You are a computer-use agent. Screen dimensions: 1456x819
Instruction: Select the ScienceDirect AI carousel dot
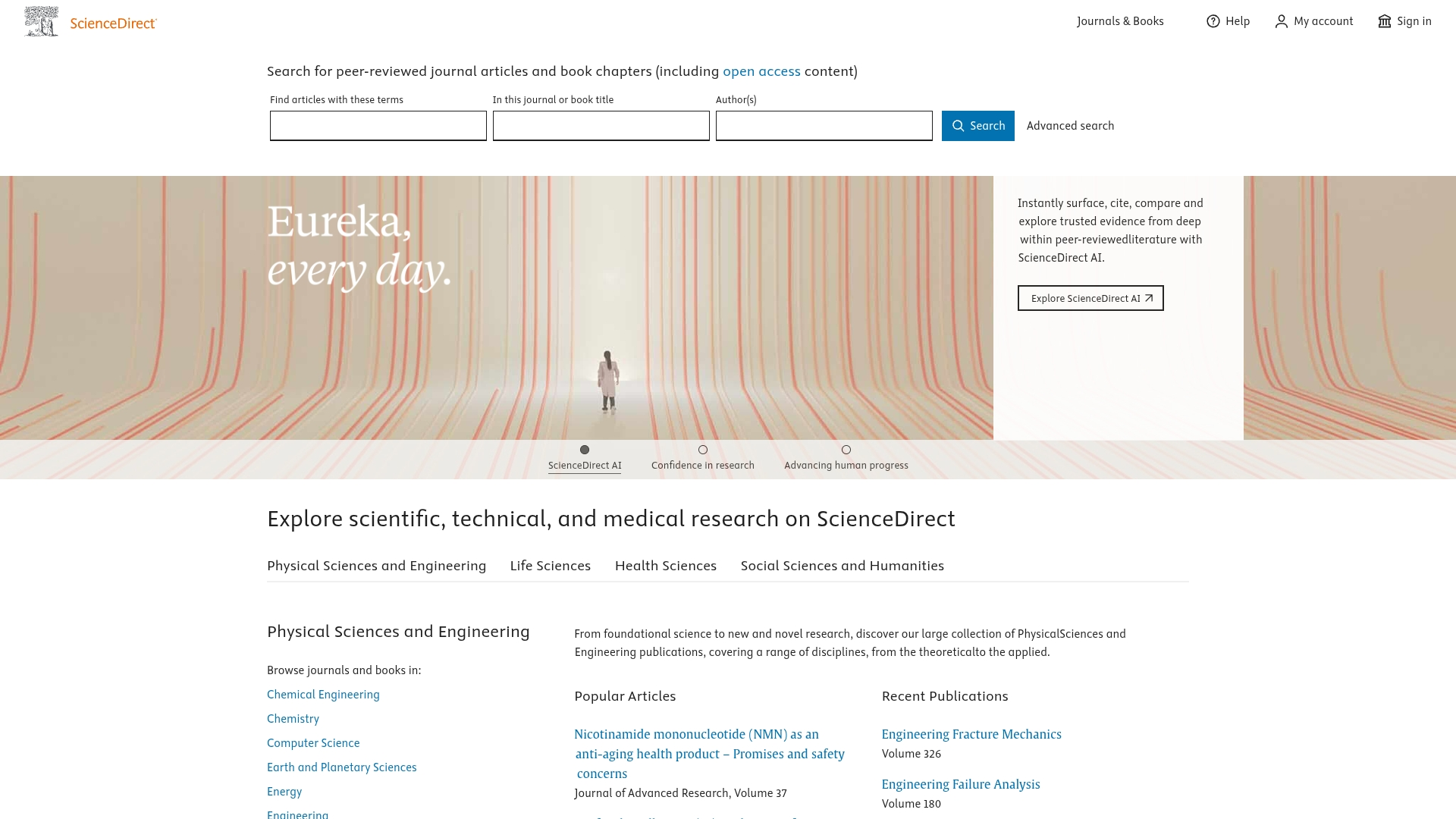point(585,450)
